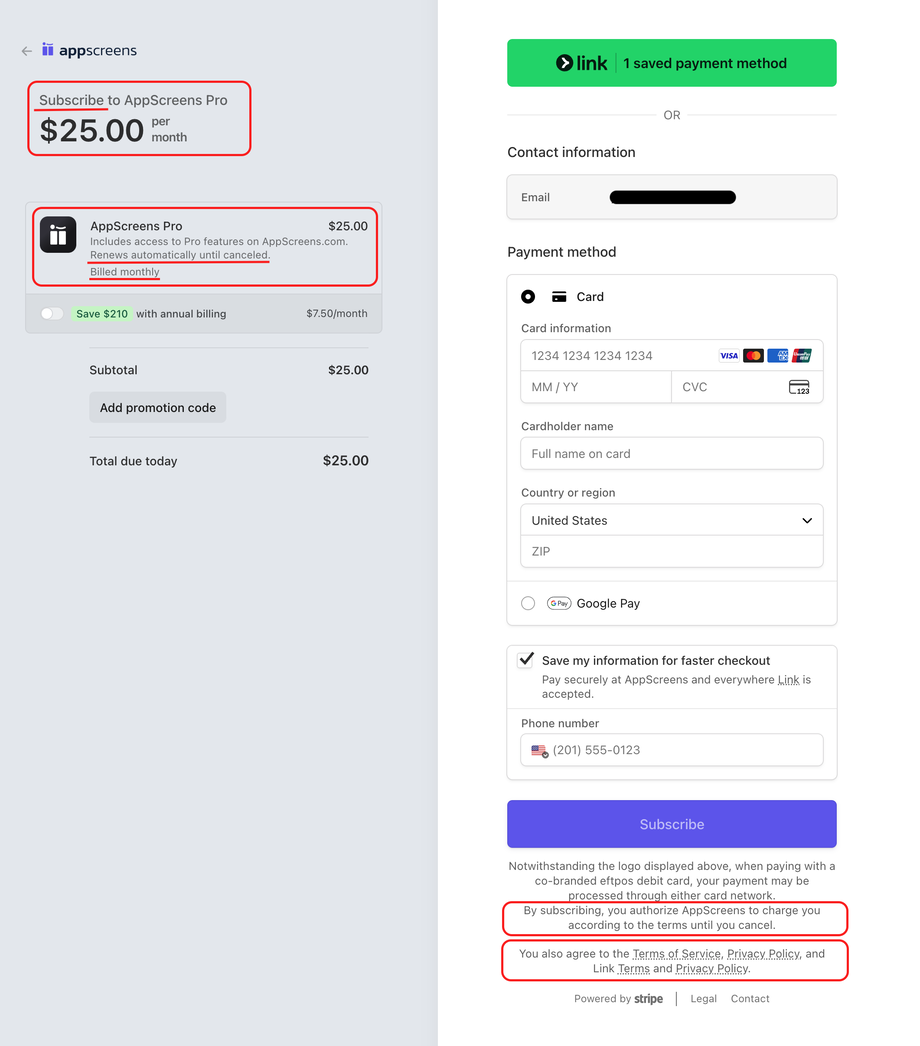Open the Privacy Policy link

point(763,953)
